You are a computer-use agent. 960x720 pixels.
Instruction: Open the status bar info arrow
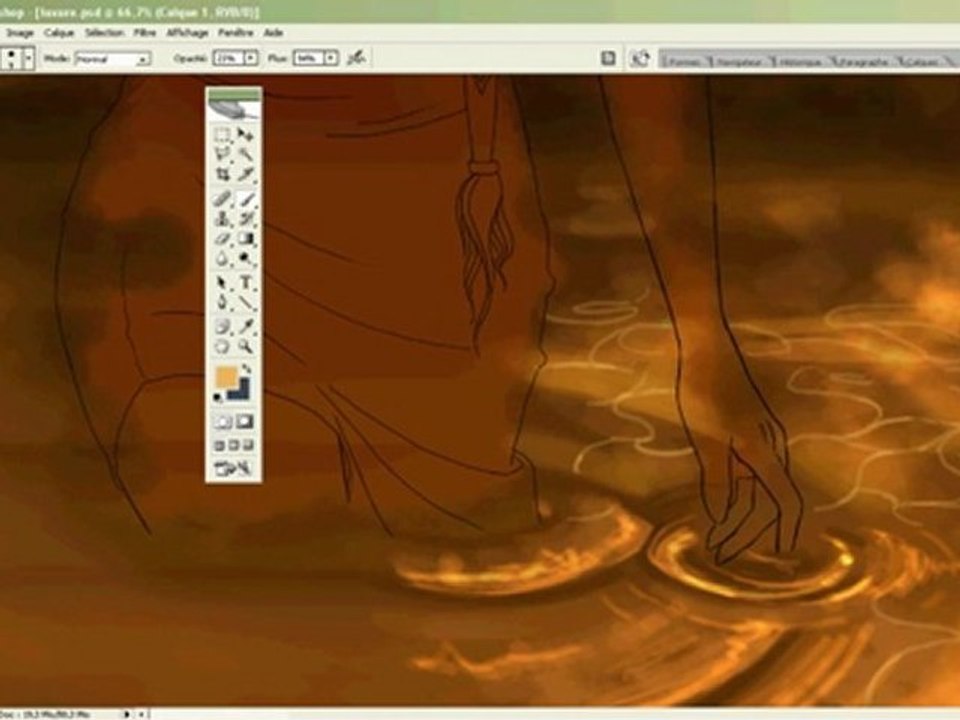point(127,714)
